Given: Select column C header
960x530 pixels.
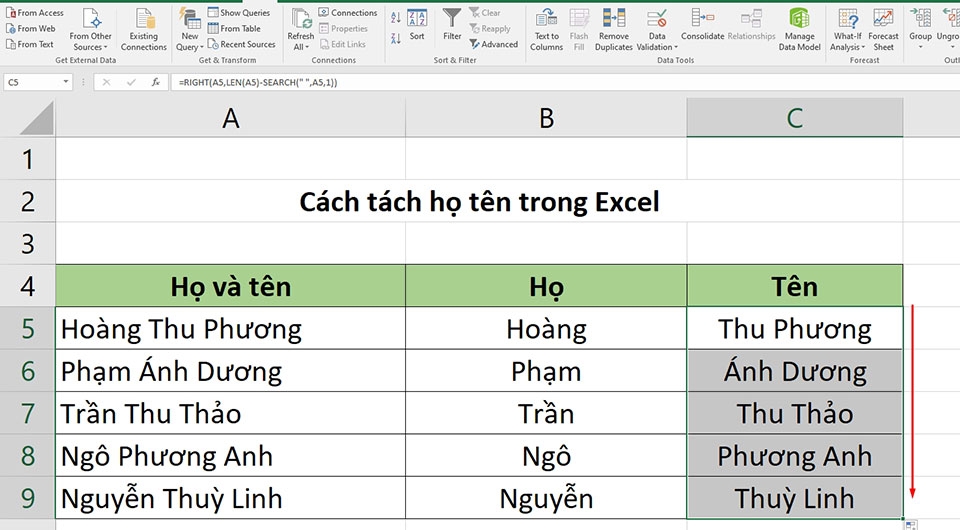Looking at the screenshot, I should tap(795, 118).
